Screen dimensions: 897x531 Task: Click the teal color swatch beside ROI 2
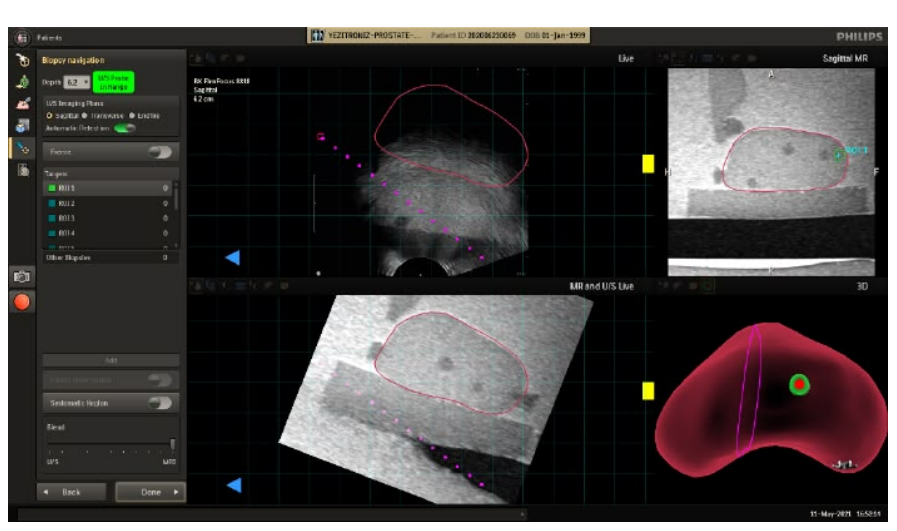52,203
